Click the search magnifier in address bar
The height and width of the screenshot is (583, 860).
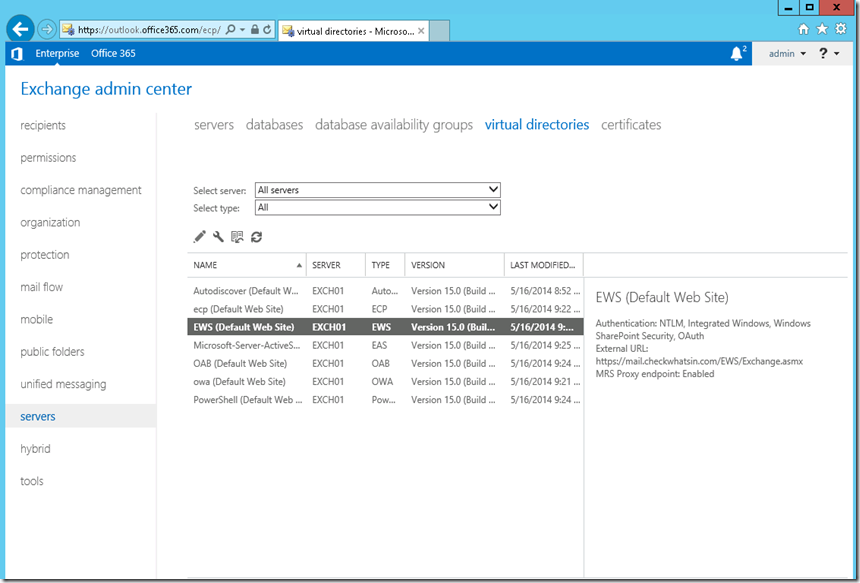[x=231, y=30]
